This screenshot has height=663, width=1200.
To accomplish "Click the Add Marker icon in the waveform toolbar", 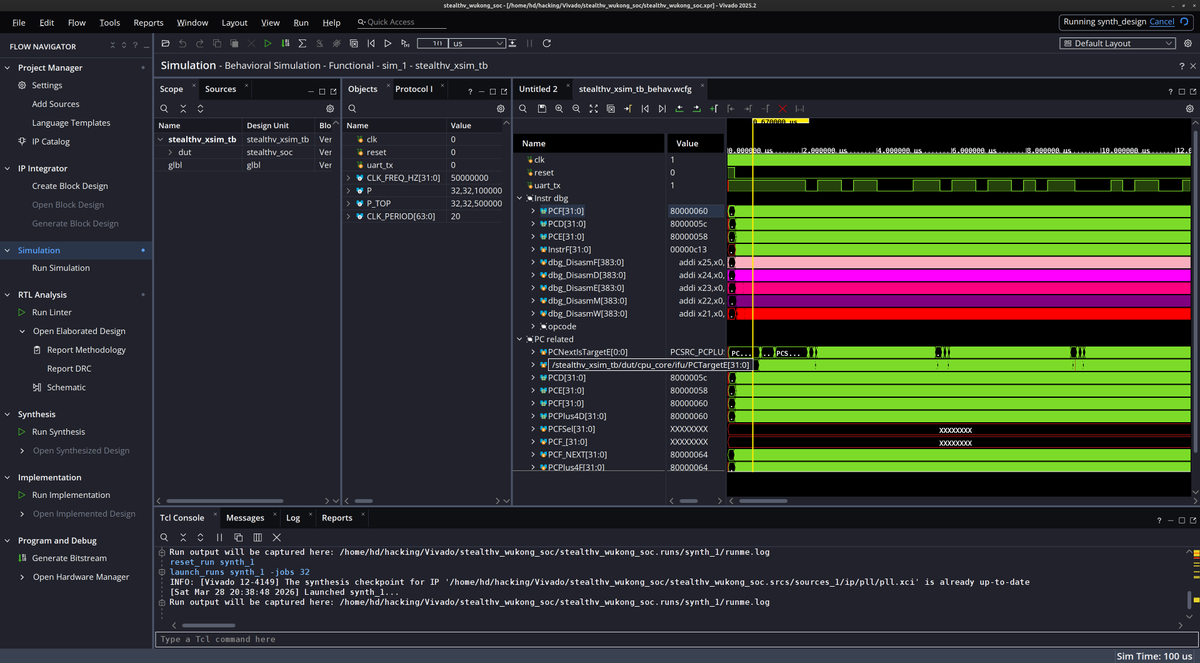I will tap(713, 108).
